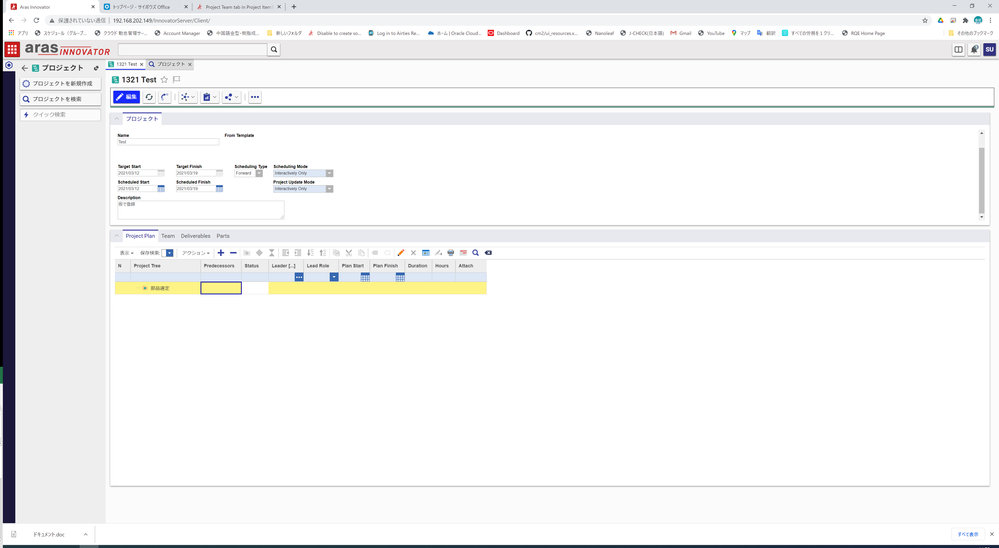Expand the Scheduling Type dropdown
The height and width of the screenshot is (548, 999).
click(259, 173)
